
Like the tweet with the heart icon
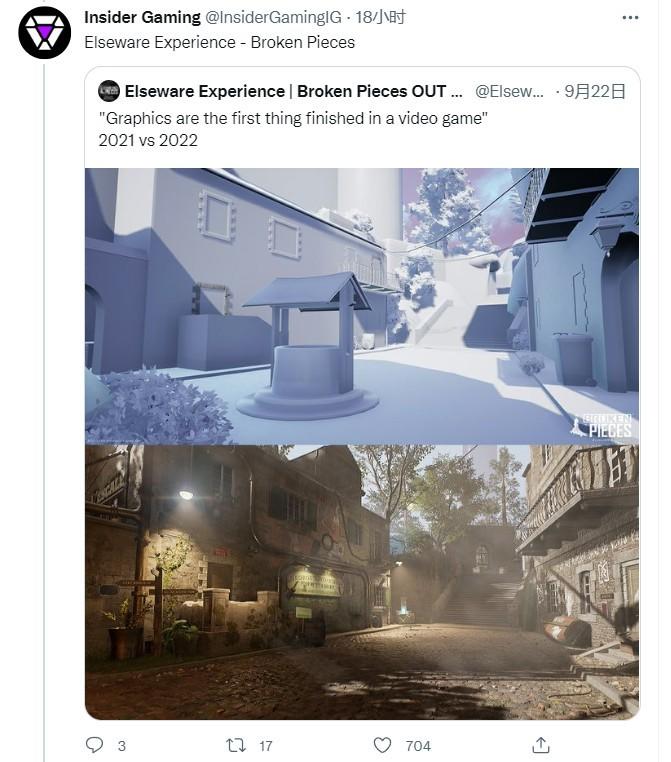[382, 745]
